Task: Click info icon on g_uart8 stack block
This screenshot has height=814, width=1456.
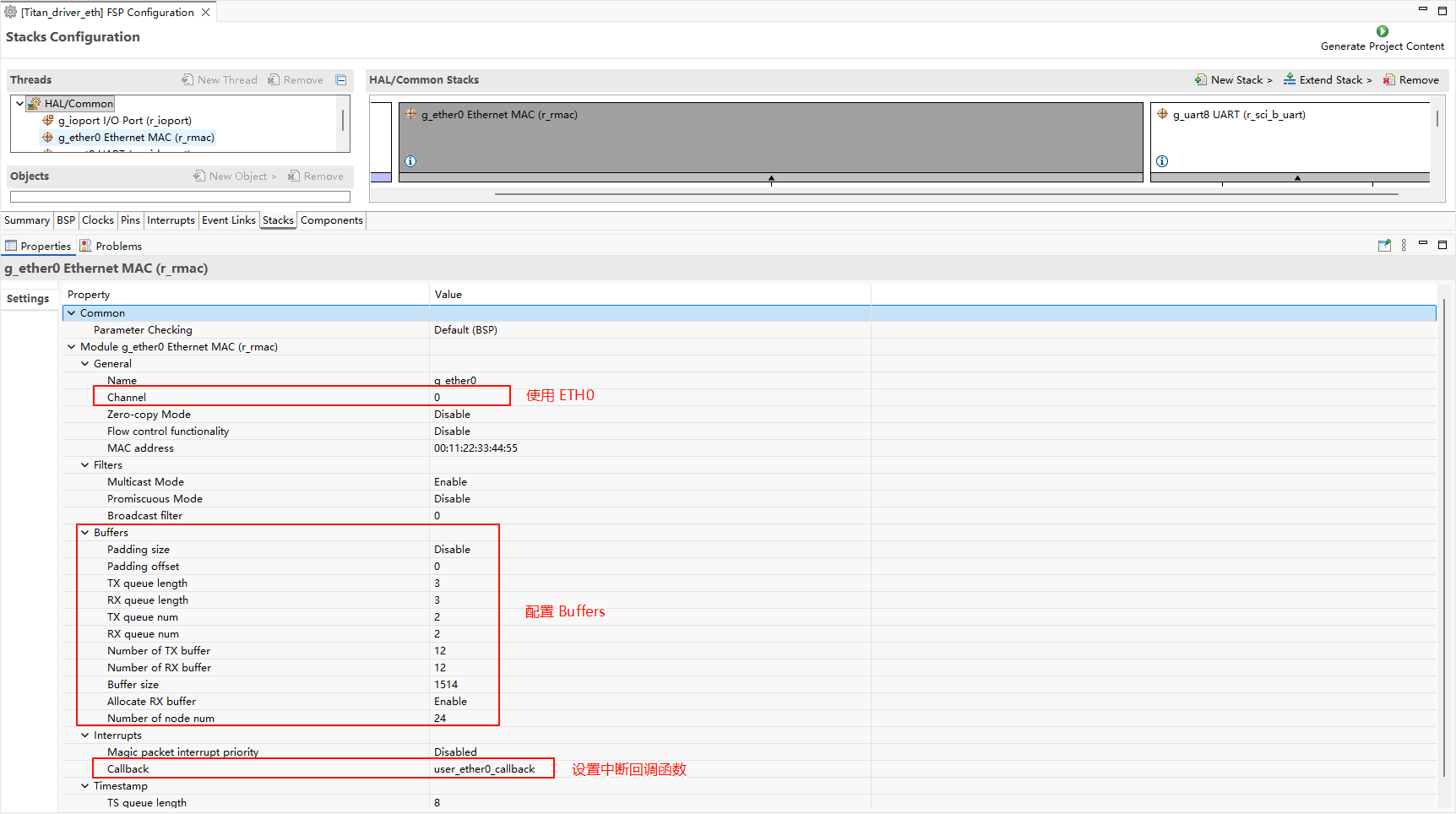Action: tap(1162, 161)
